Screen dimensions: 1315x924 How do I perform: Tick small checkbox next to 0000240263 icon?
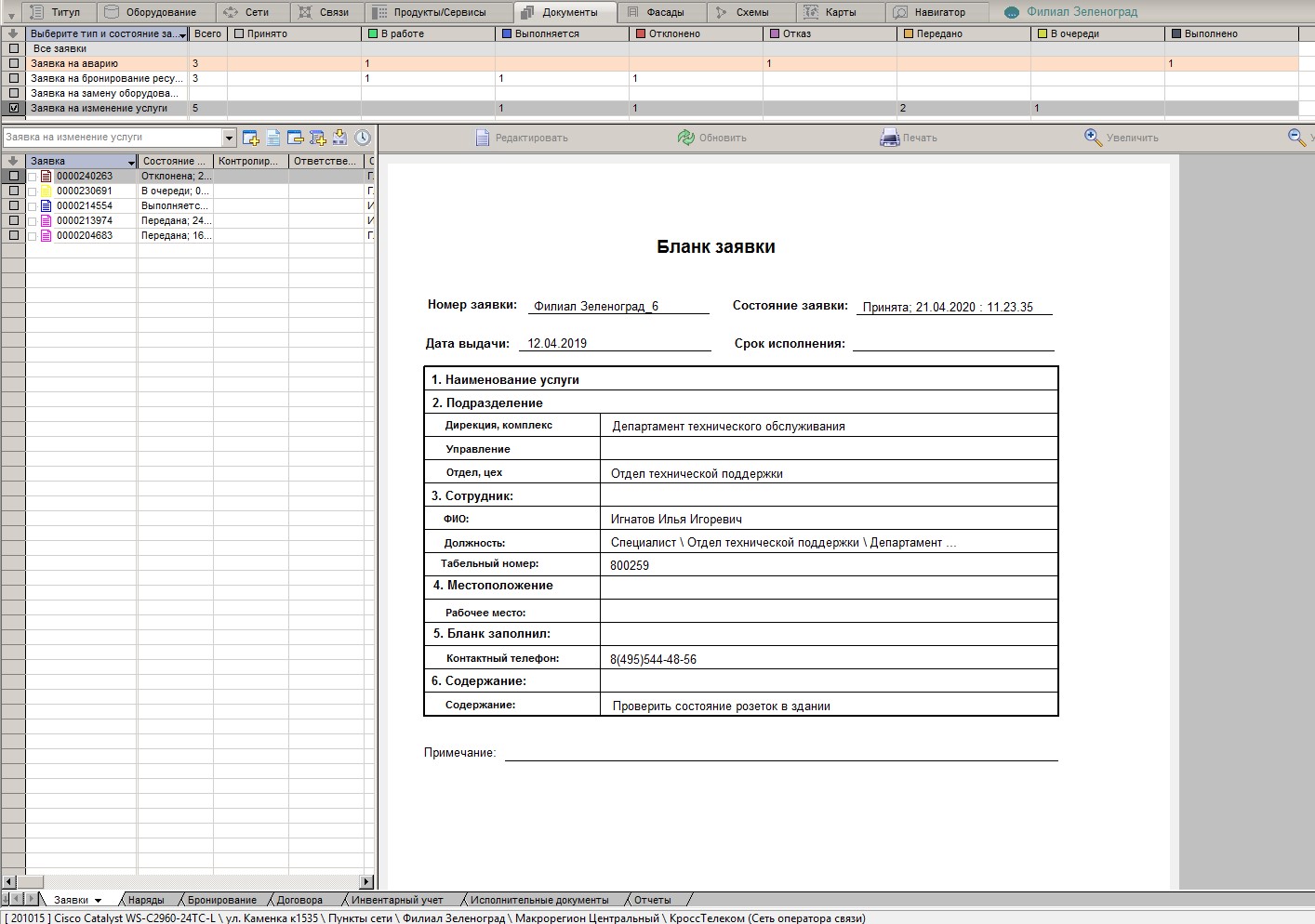(33, 177)
